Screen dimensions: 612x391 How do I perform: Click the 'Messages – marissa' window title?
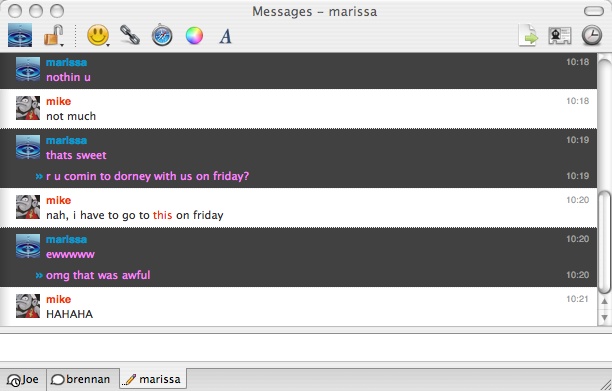pyautogui.click(x=314, y=11)
